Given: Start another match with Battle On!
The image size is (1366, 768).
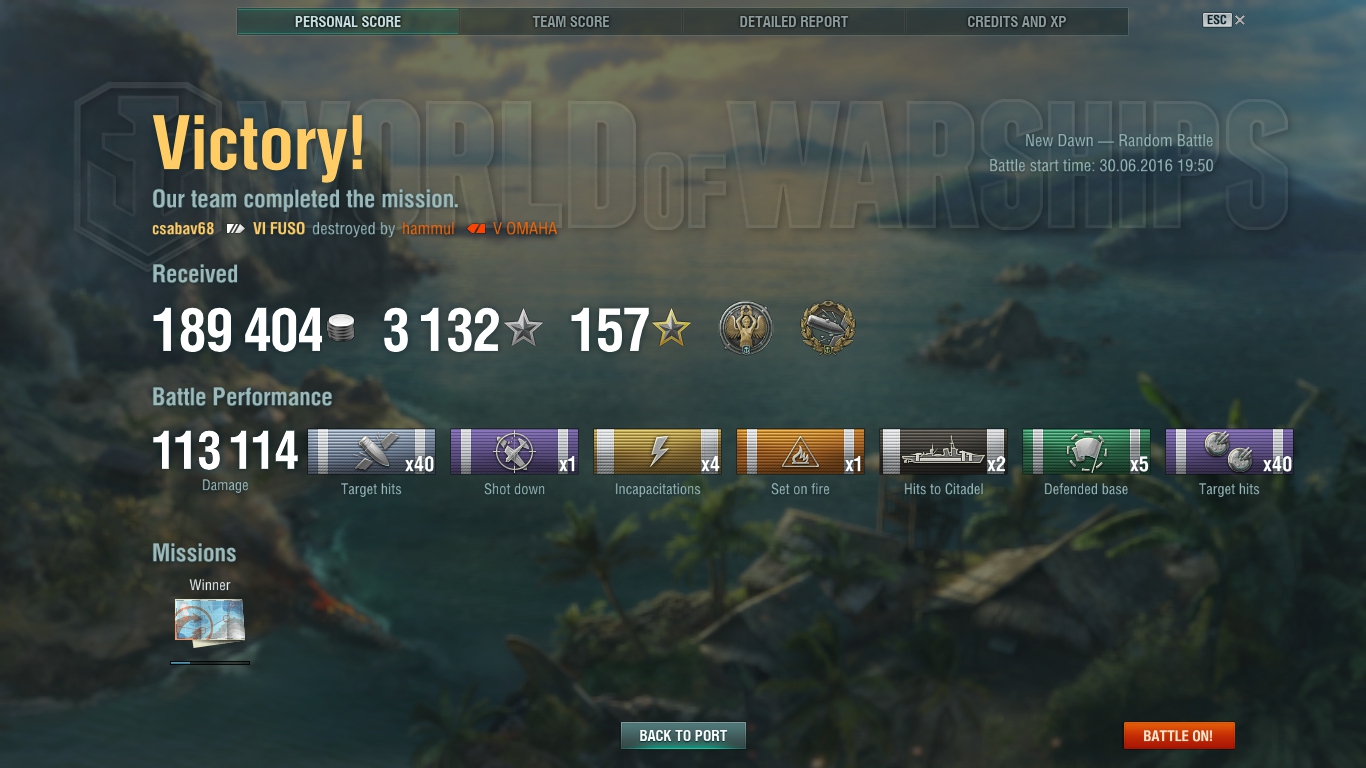Looking at the screenshot, I should 1179,735.
